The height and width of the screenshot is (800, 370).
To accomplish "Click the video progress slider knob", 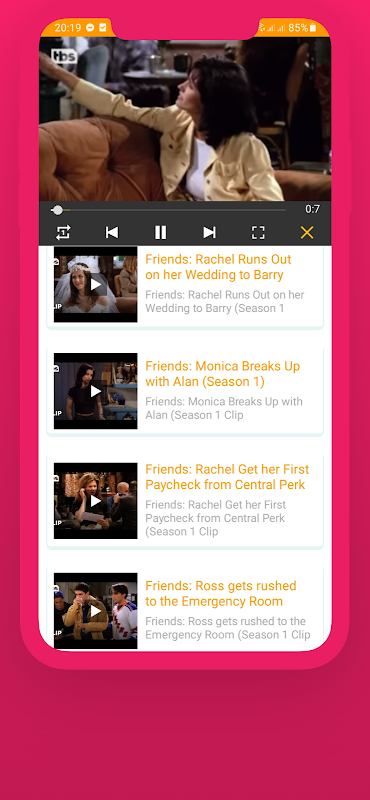I will coord(58,210).
